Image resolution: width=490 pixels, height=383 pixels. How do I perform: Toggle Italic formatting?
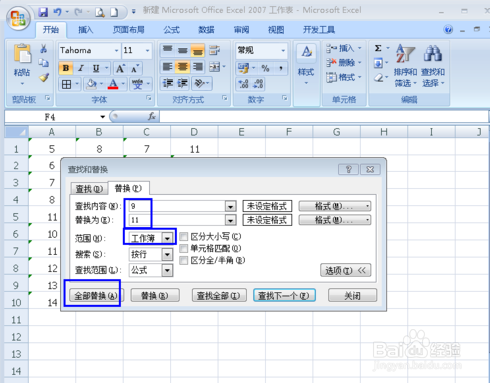(80, 68)
